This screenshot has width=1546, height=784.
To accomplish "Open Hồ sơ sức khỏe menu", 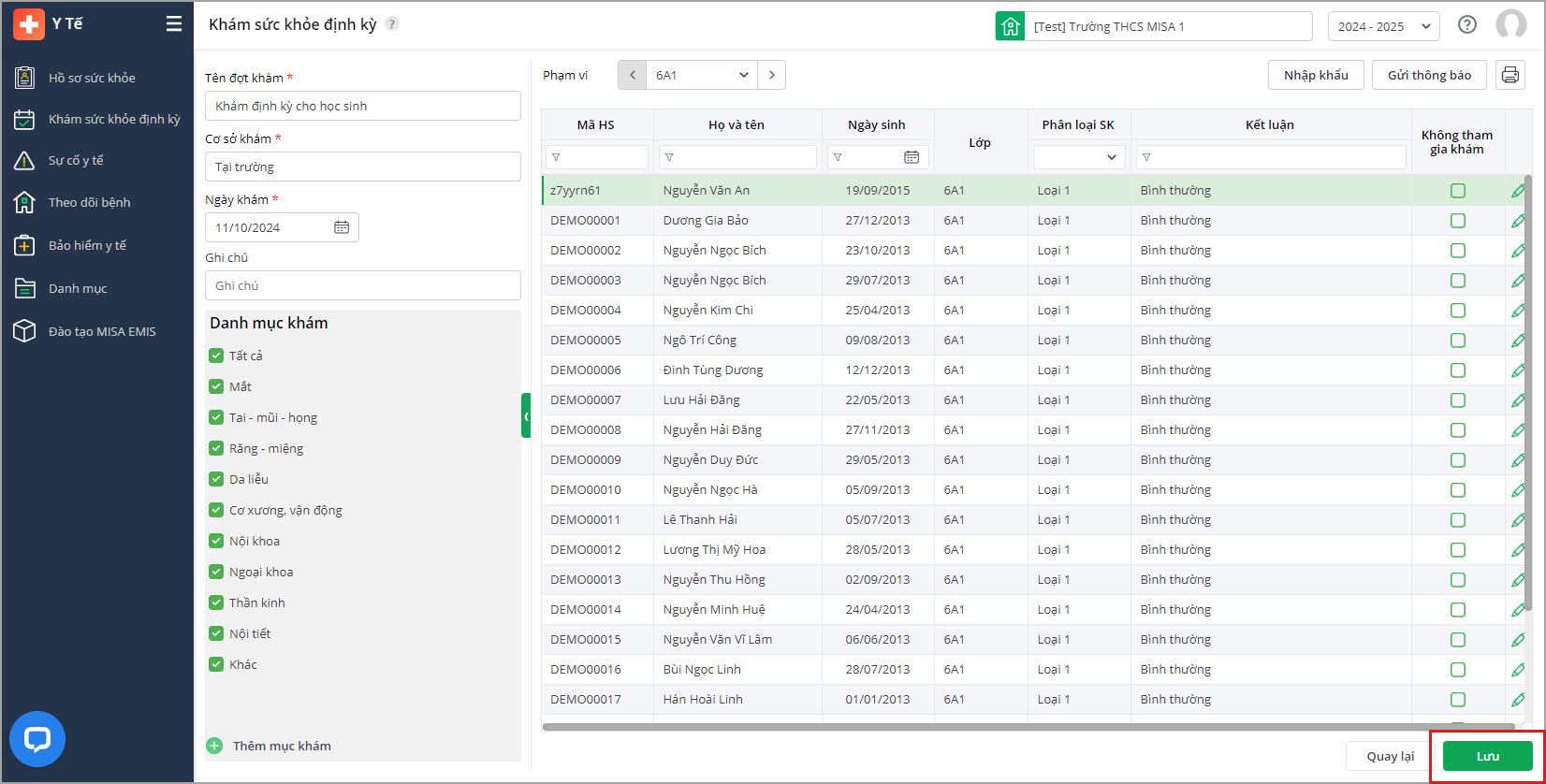I will click(x=92, y=78).
